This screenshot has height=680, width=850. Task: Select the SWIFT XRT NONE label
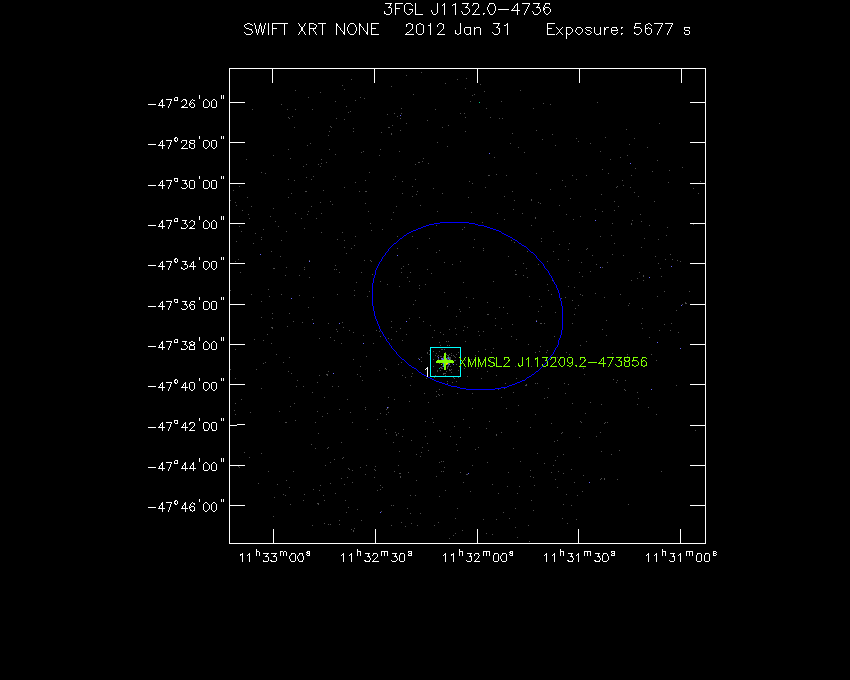[x=311, y=29]
